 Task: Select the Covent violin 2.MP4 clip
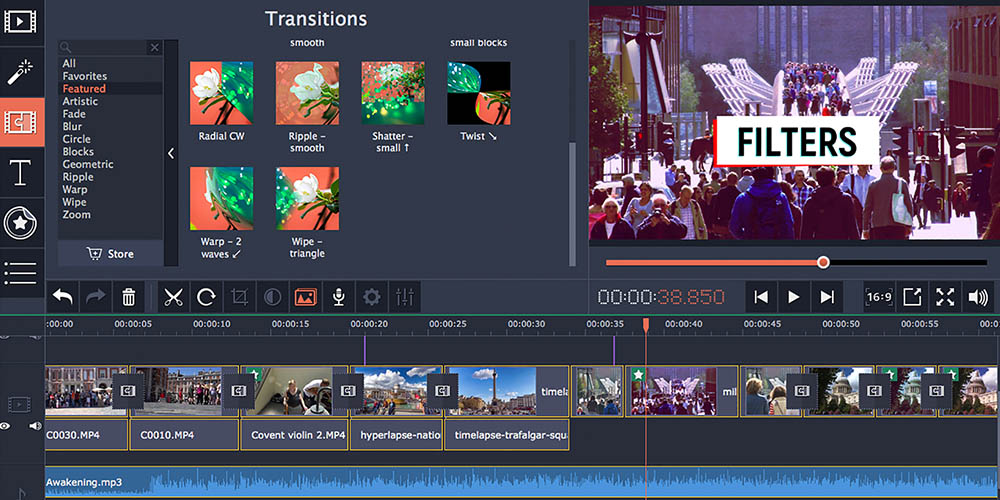[x=294, y=435]
